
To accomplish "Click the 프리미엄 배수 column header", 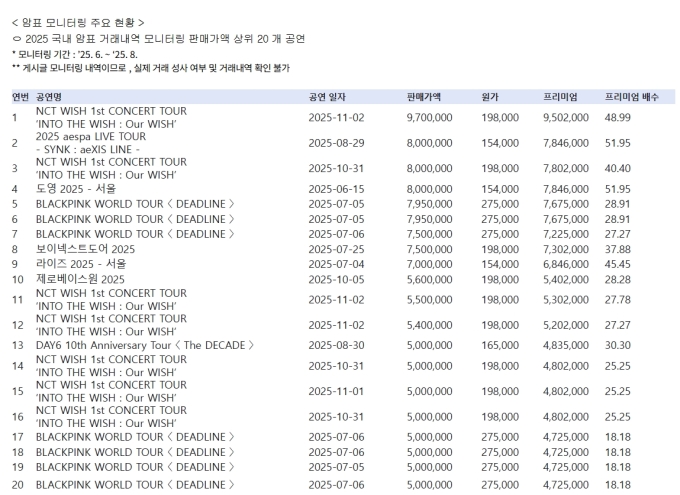I will point(631,97).
